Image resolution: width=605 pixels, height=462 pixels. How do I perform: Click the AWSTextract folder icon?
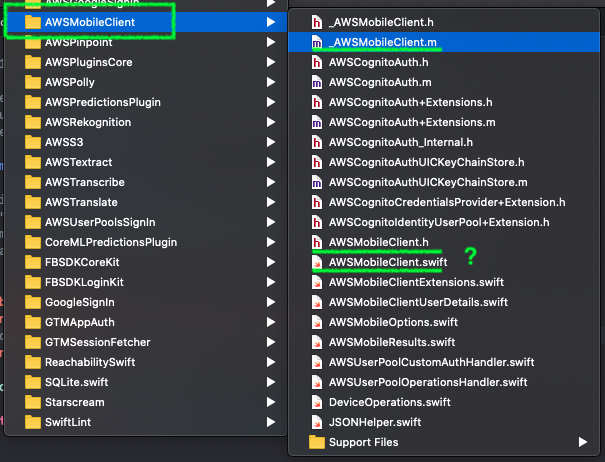tap(33, 162)
